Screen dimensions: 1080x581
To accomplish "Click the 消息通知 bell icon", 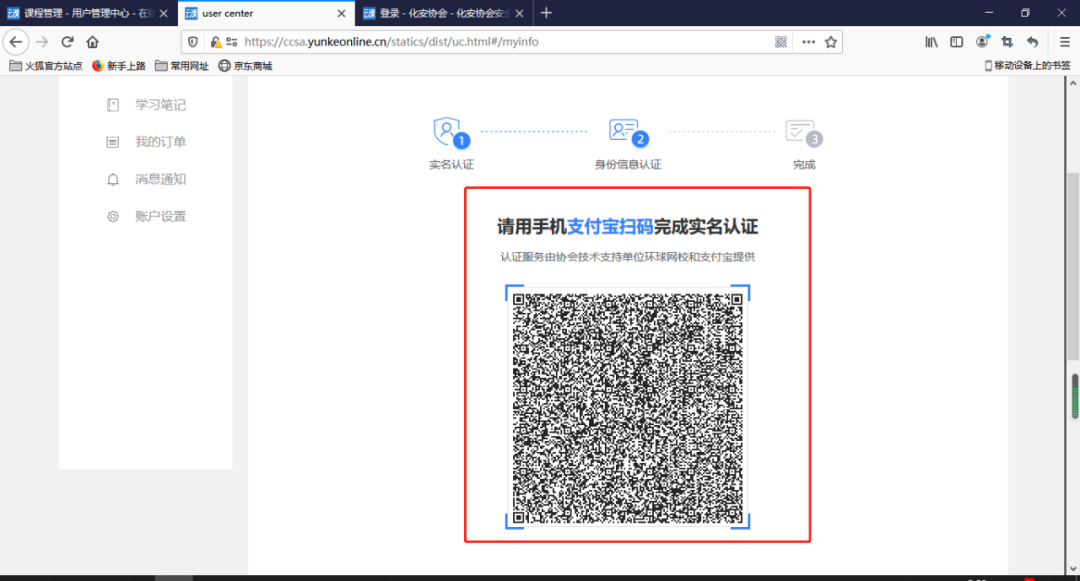I will pos(113,179).
